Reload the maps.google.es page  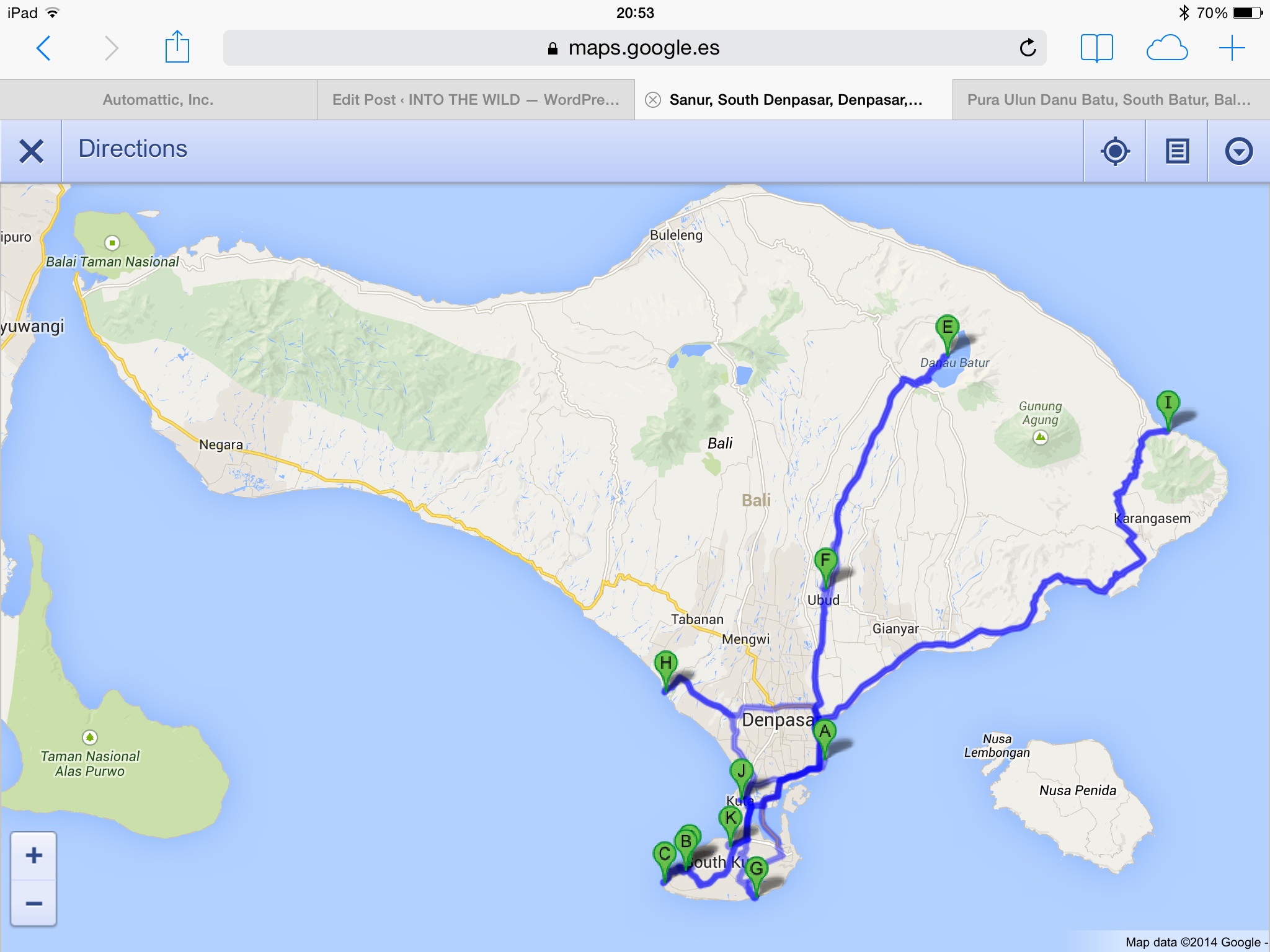(1028, 48)
